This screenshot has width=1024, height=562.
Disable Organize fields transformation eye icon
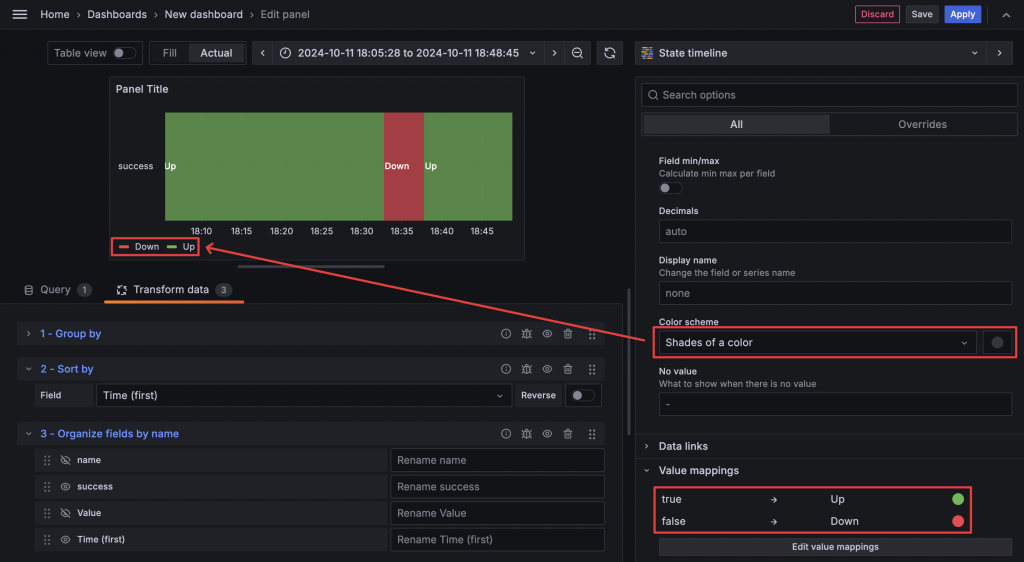click(547, 433)
